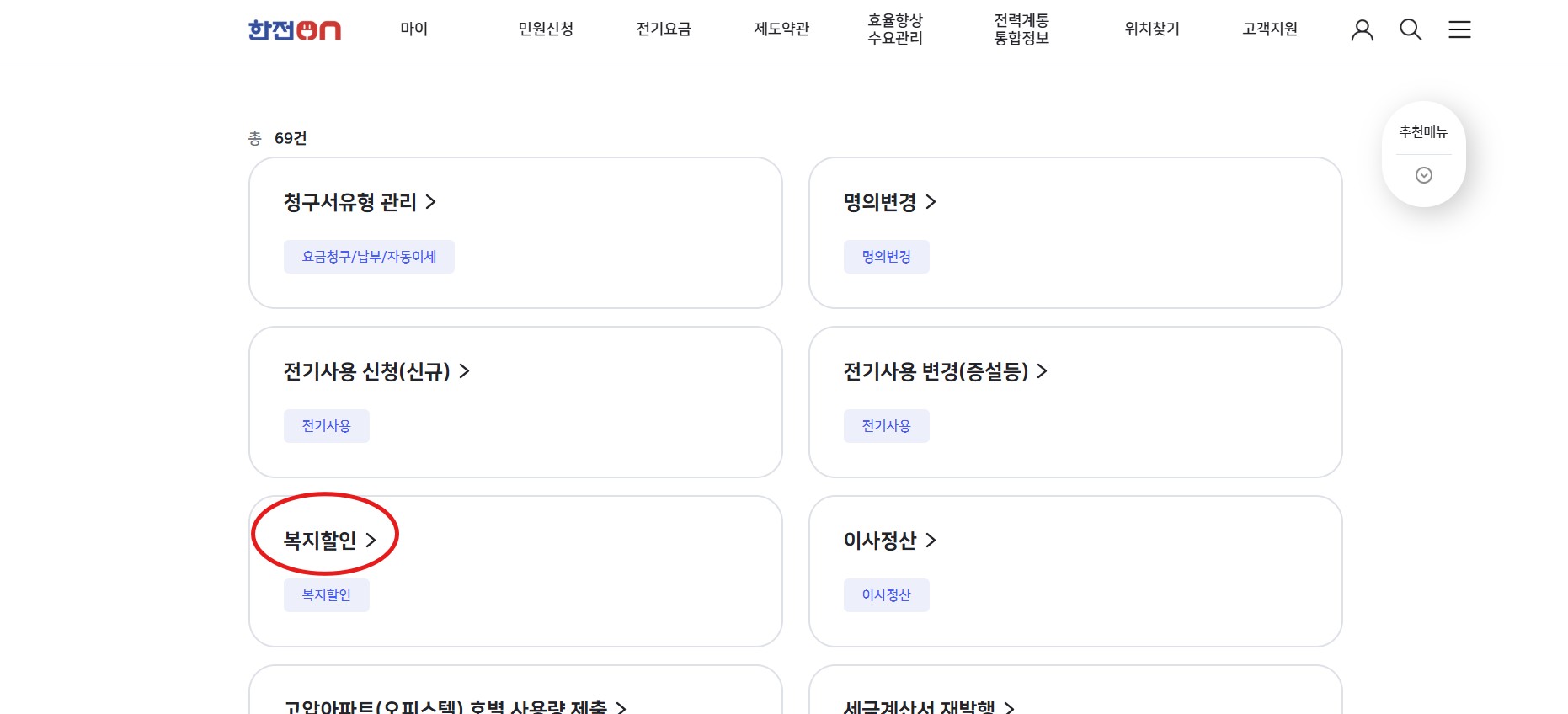The height and width of the screenshot is (714, 1568).
Task: Expand the 추천메뉴 floating panel chevron
Action: click(1423, 175)
